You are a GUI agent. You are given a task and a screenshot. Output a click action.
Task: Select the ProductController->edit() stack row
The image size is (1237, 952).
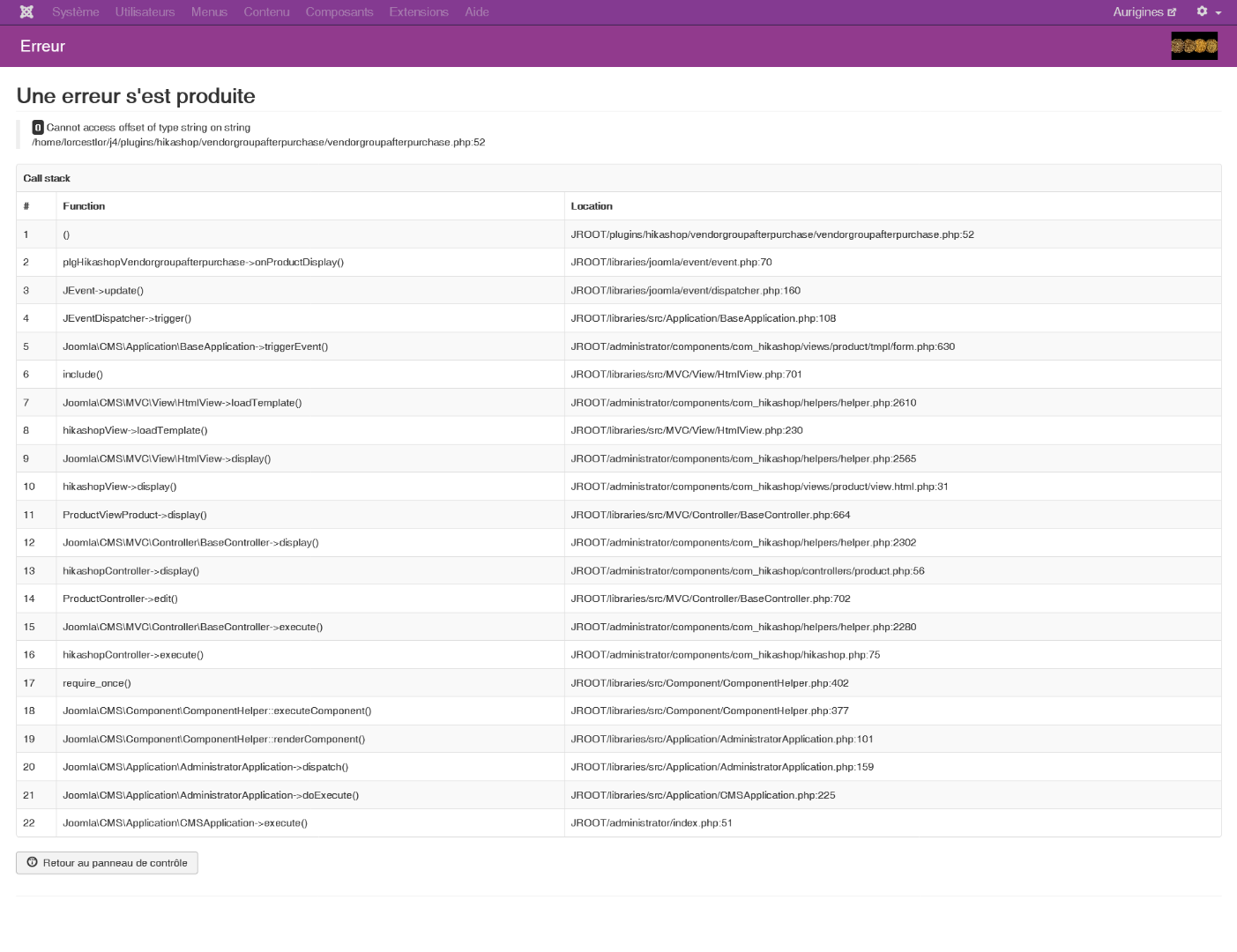click(x=120, y=599)
